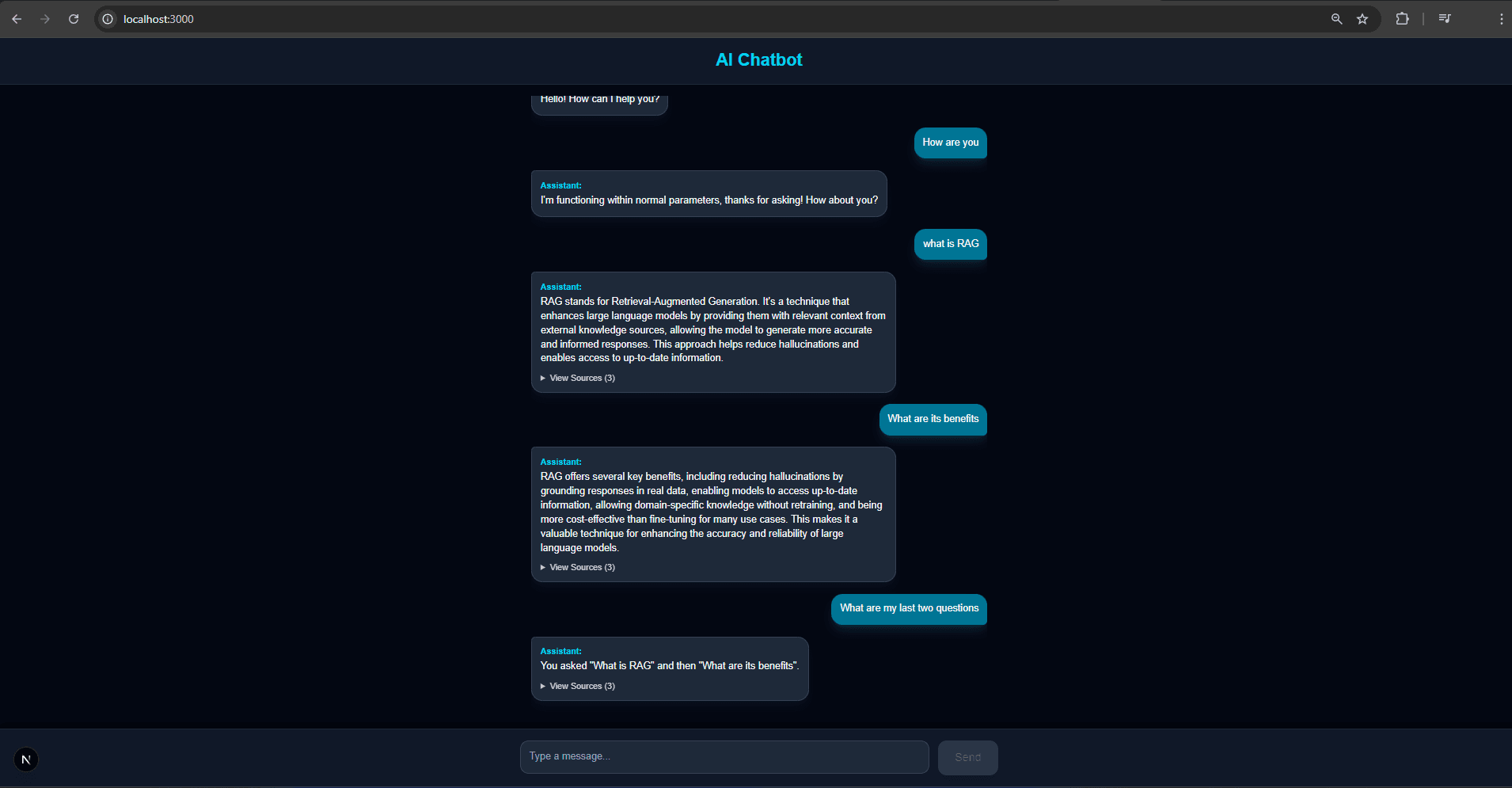This screenshot has height=788, width=1512.
Task: Click the "What are its benefits" message bubble
Action: click(933, 419)
